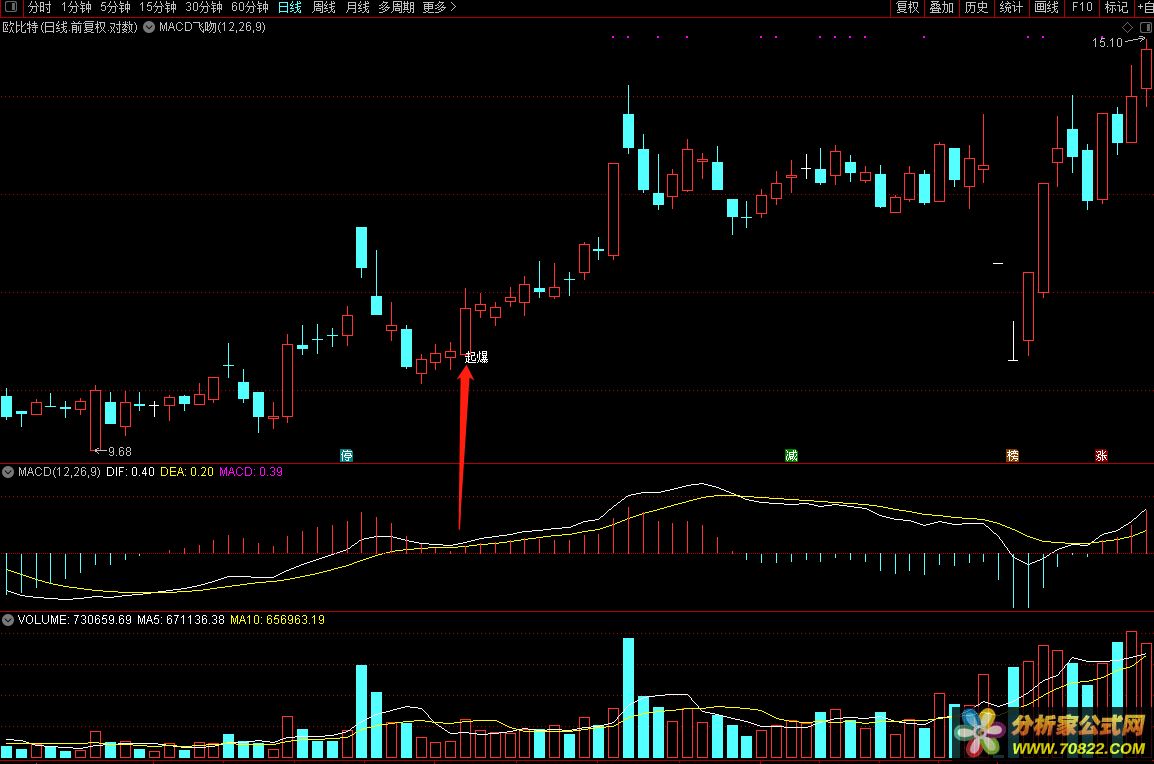
Task: Click the MACD: 0.39 value
Action: pos(251,472)
